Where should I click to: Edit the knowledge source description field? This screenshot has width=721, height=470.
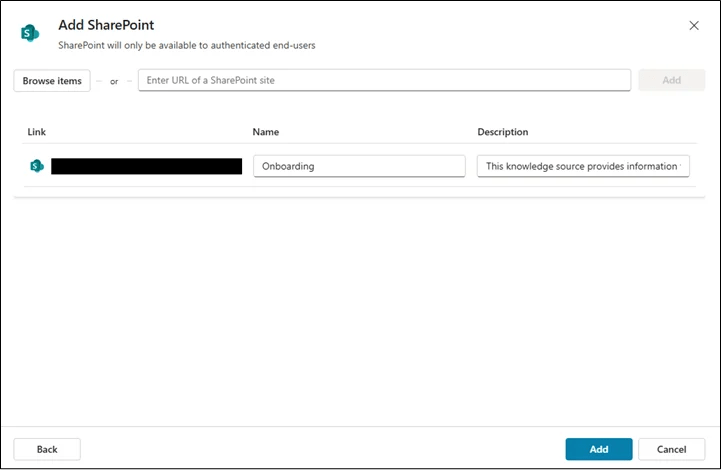coord(583,166)
